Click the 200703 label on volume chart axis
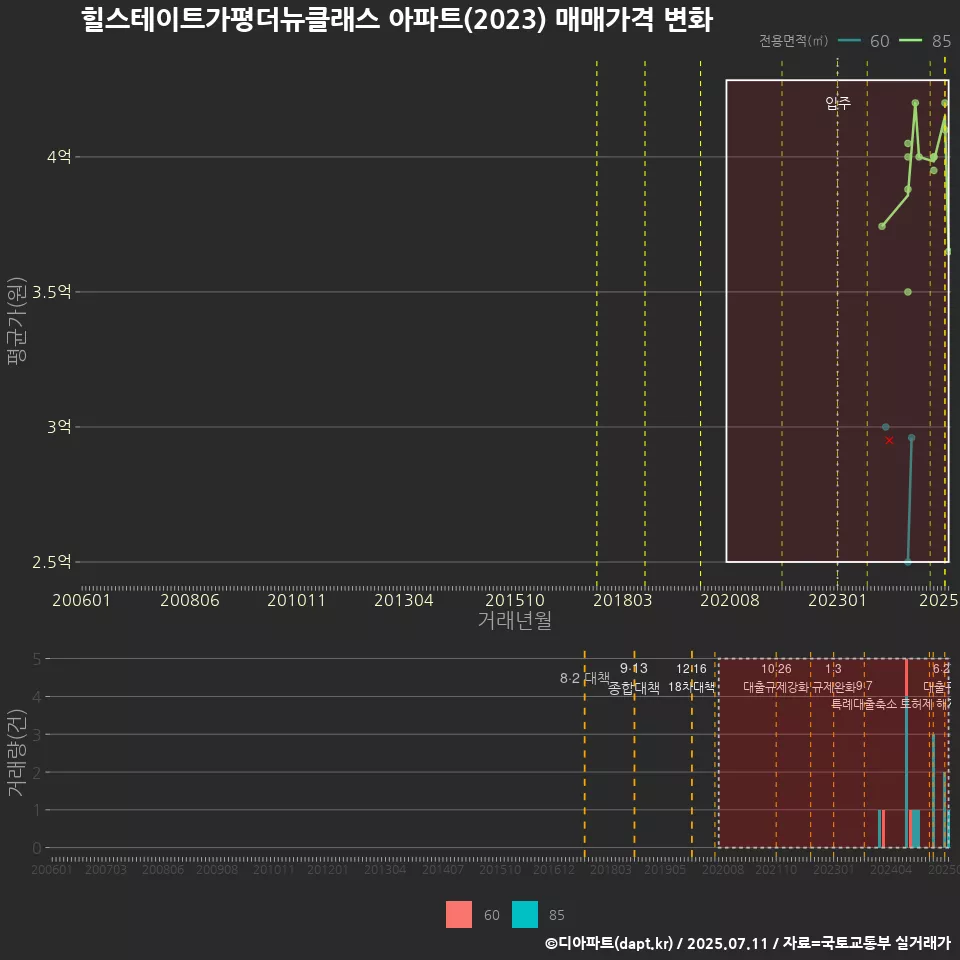This screenshot has height=960, width=960. (x=106, y=869)
